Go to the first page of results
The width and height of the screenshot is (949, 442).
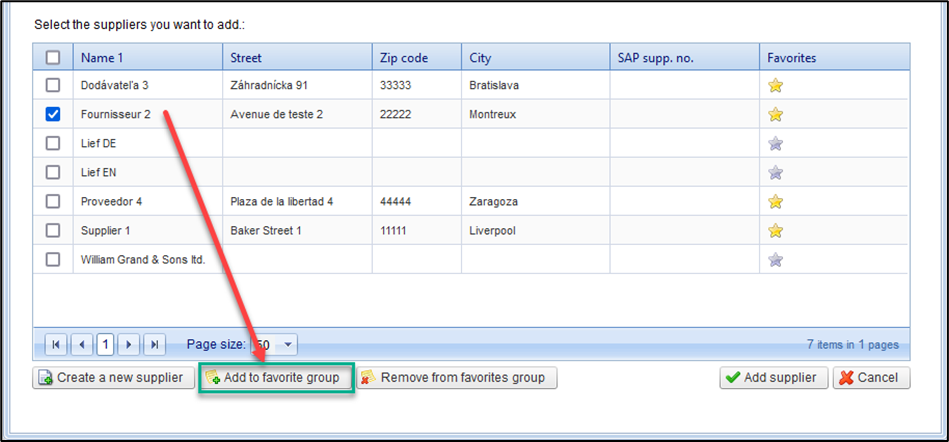[56, 345]
